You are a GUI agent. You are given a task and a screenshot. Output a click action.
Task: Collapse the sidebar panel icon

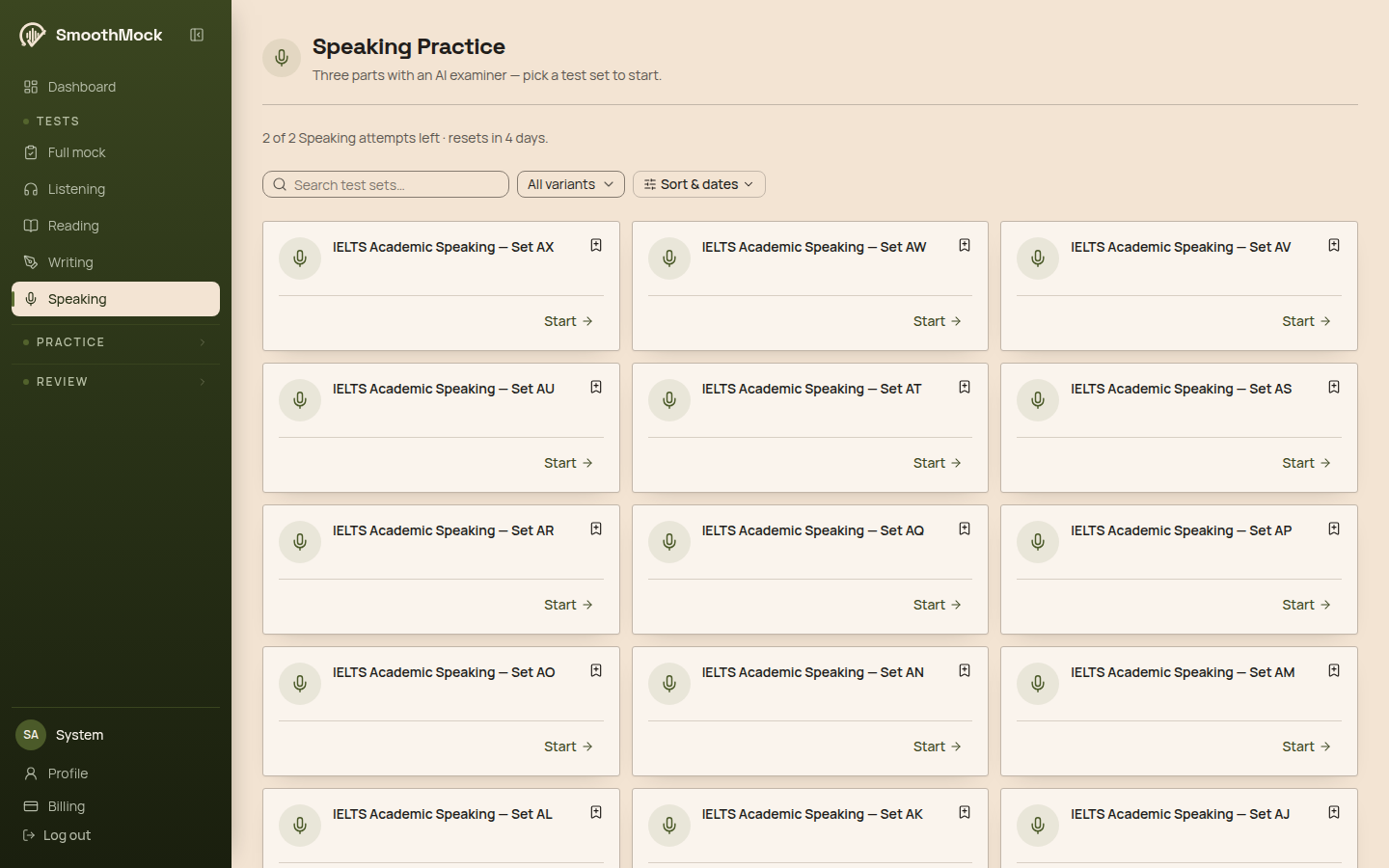(197, 35)
